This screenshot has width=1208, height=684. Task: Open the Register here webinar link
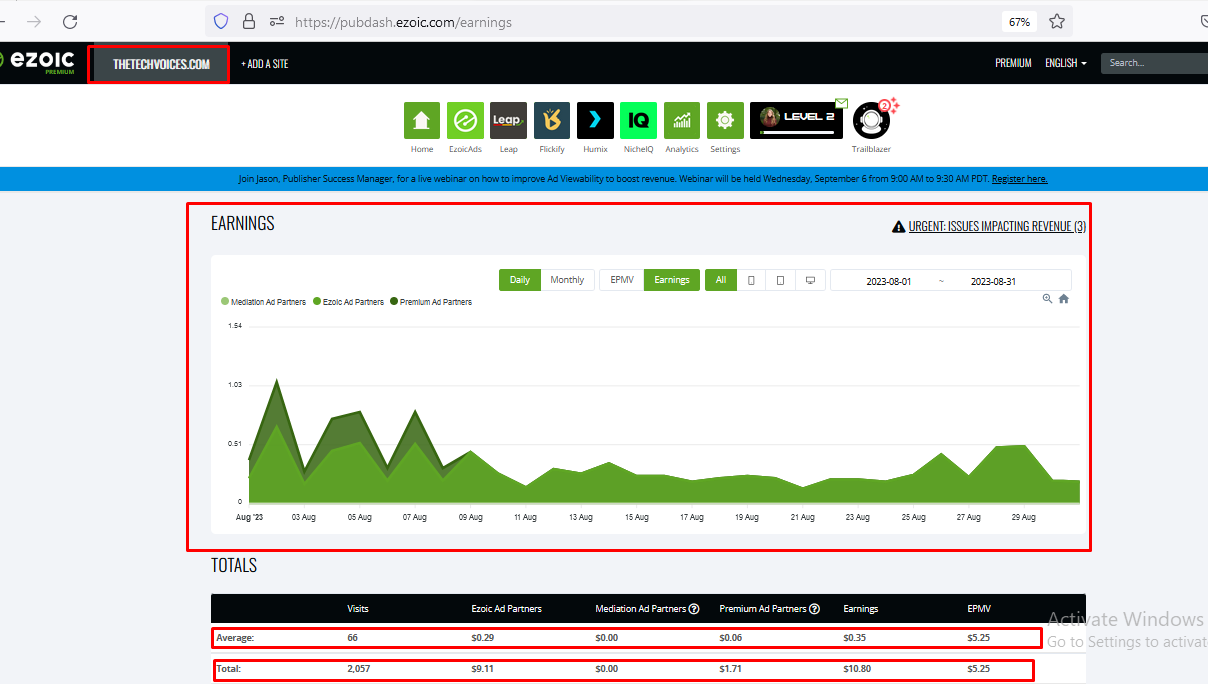[x=1020, y=179]
